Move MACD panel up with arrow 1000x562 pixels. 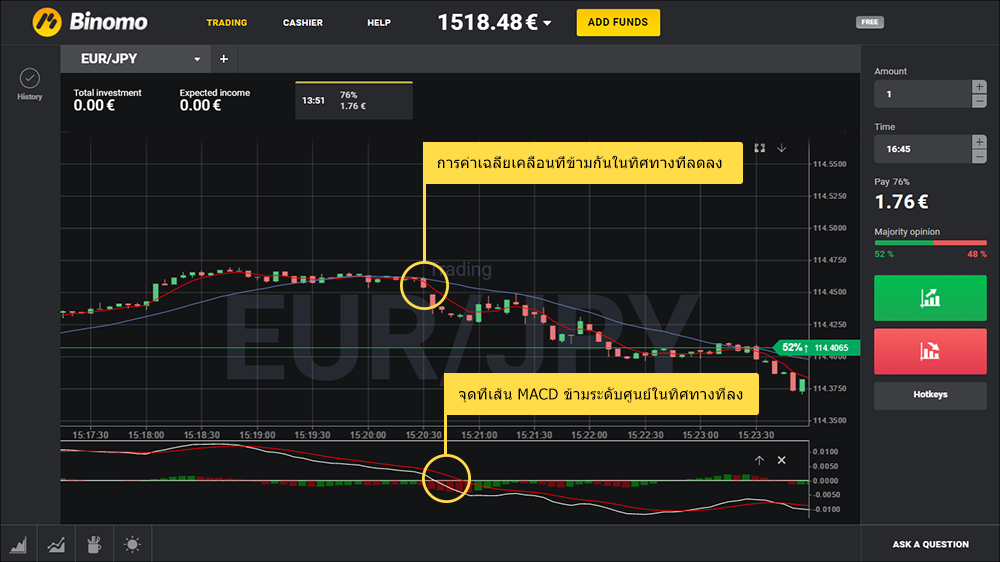click(759, 460)
